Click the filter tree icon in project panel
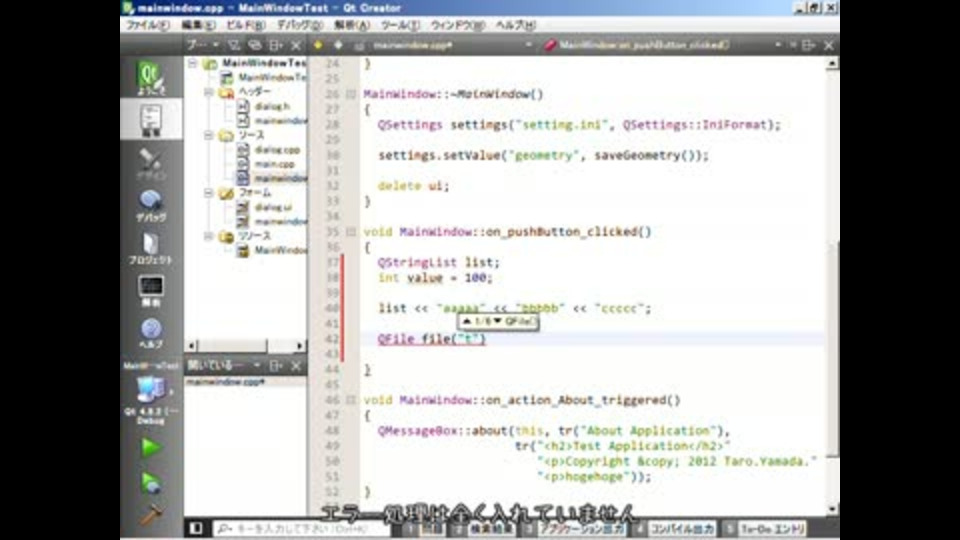The width and height of the screenshot is (960, 540). pos(234,45)
